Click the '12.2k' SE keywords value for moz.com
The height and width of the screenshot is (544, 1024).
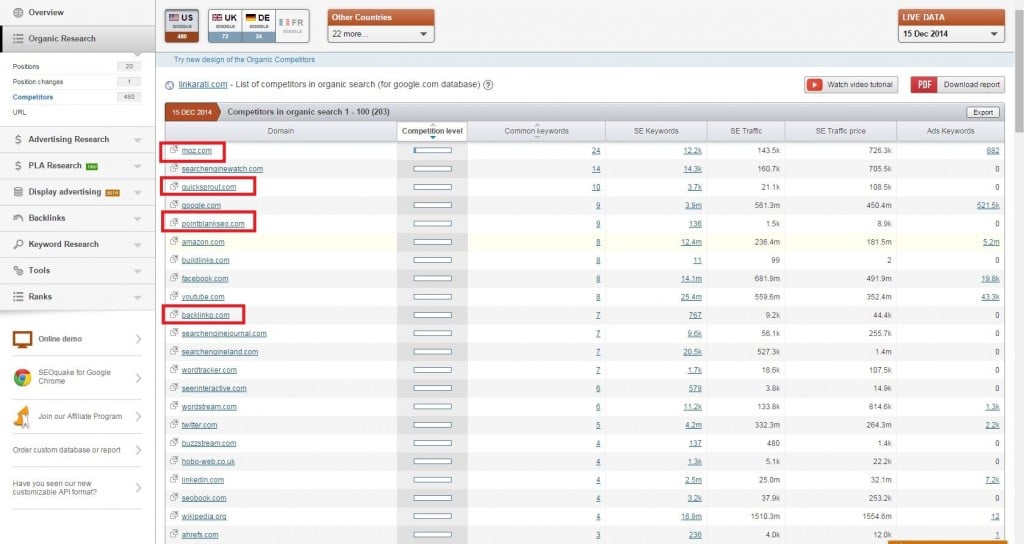click(692, 150)
